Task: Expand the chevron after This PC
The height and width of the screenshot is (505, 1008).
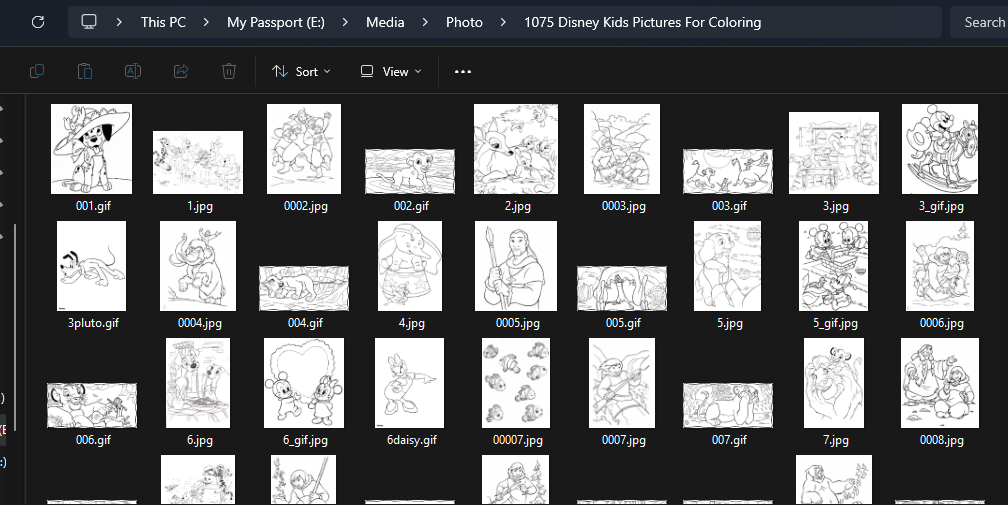Action: (x=207, y=22)
